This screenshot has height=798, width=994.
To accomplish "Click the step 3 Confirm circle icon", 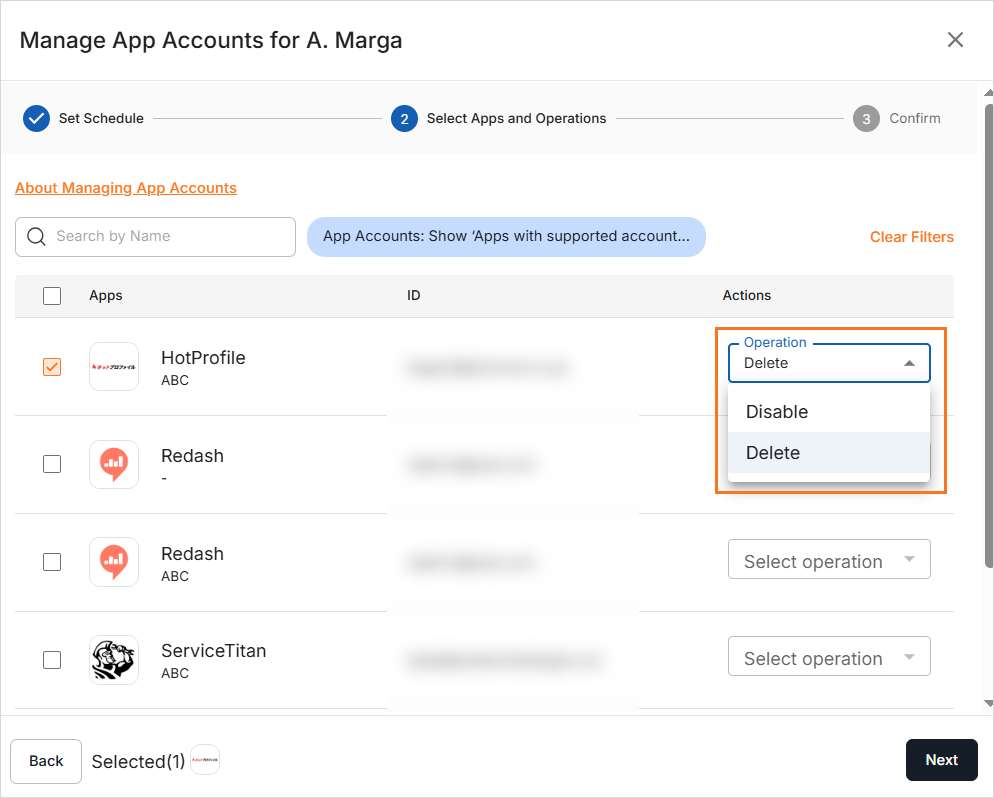I will pos(866,118).
